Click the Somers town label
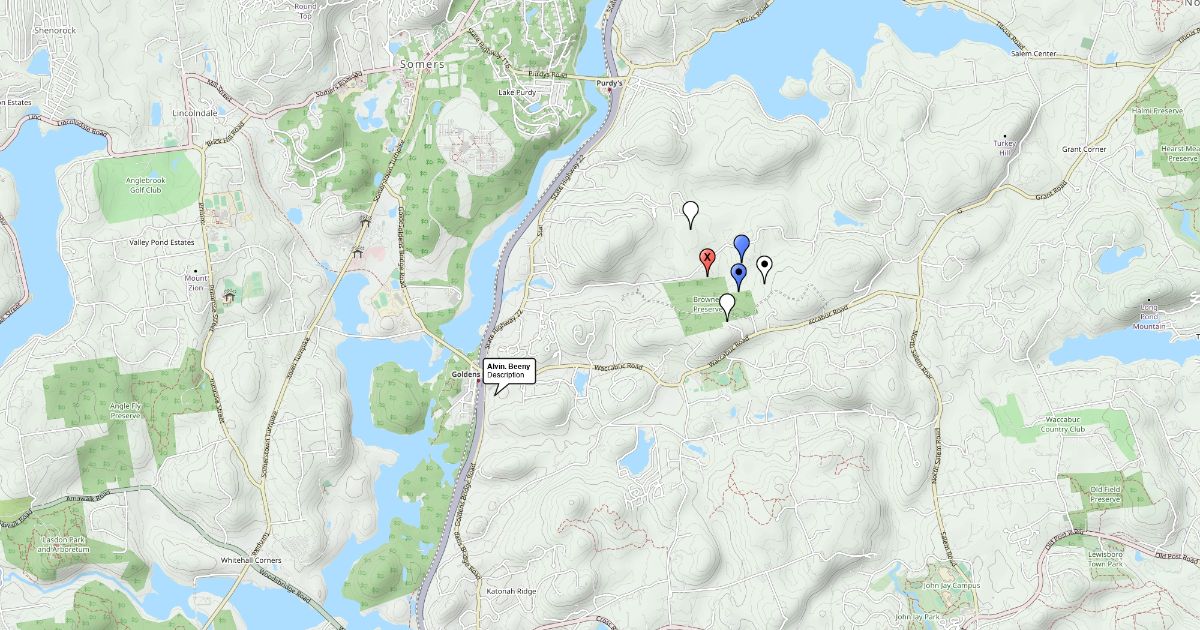1200x630 pixels. point(421,62)
